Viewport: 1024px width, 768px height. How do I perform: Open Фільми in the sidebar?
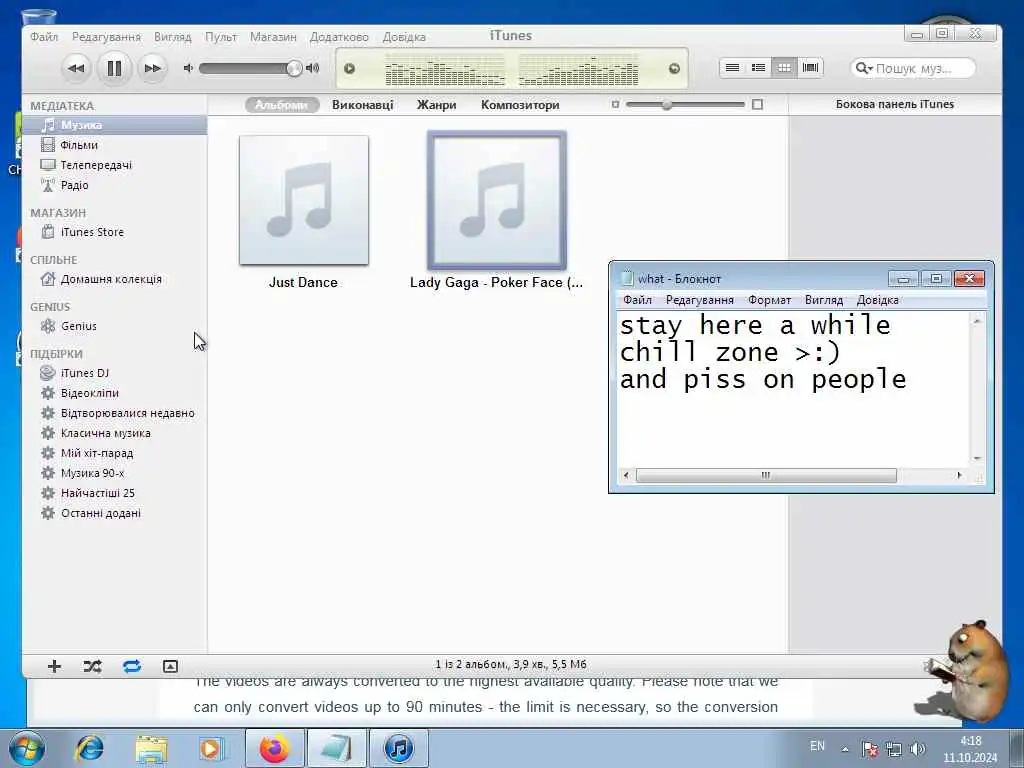(115, 145)
